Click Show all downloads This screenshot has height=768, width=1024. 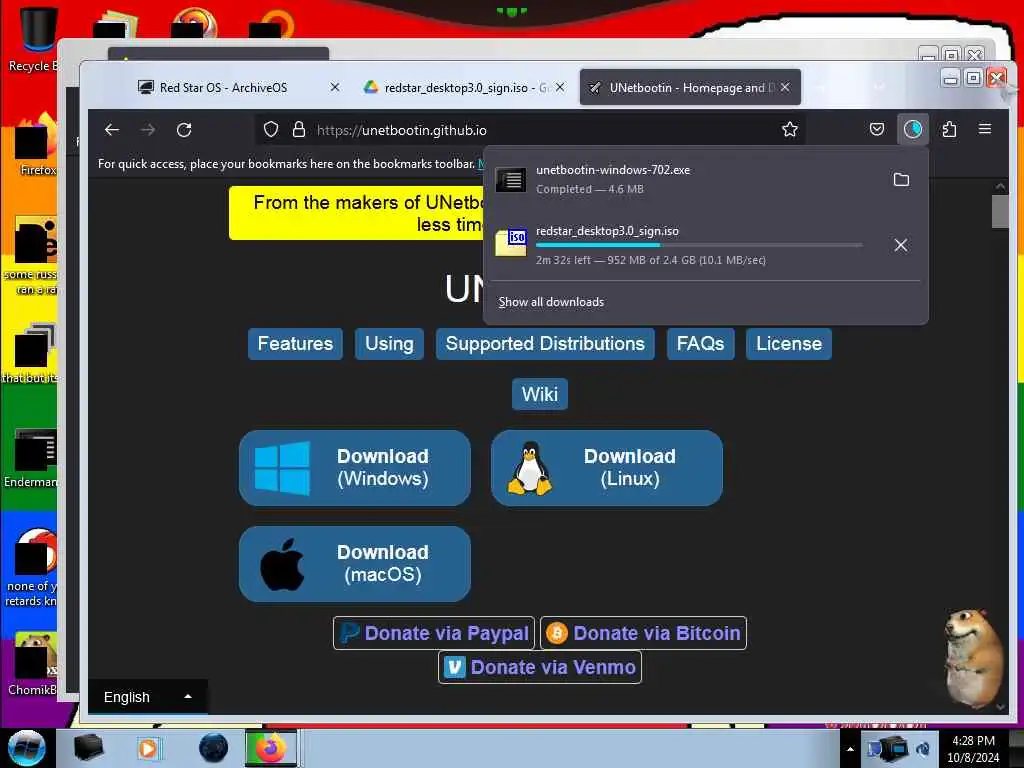point(551,302)
